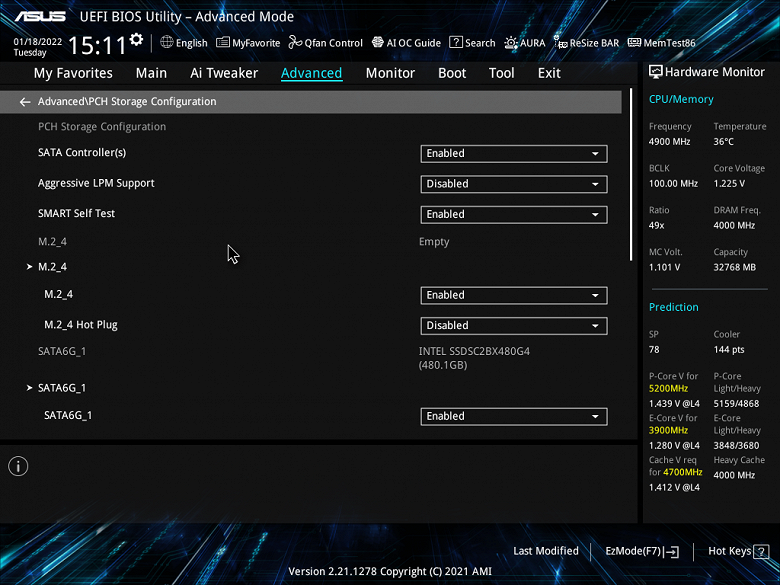Switch to Exit tab

[x=549, y=73]
